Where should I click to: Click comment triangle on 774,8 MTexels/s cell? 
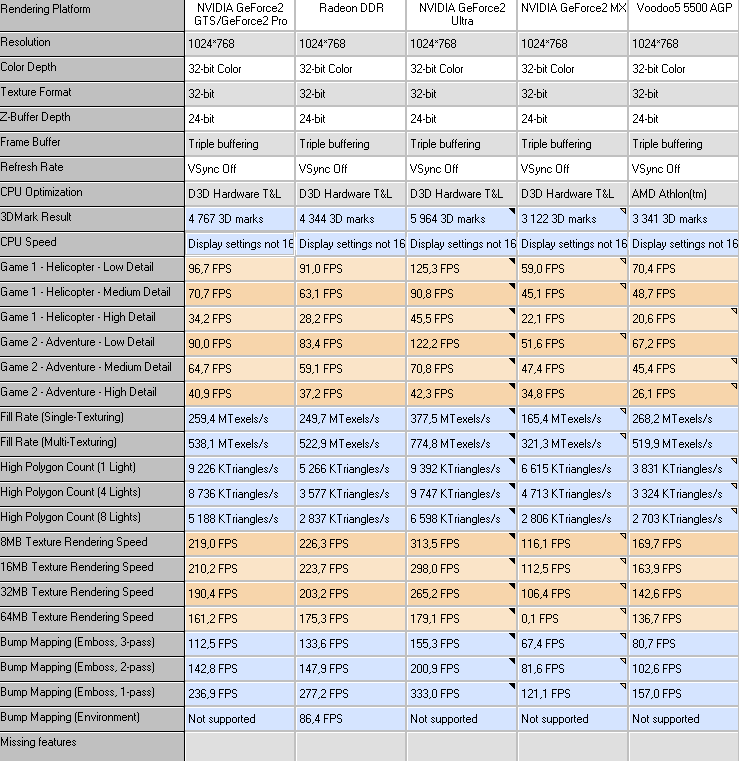[512, 436]
